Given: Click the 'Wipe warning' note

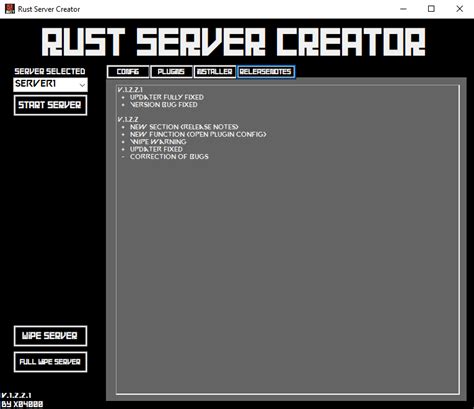Looking at the screenshot, I should [158, 142].
